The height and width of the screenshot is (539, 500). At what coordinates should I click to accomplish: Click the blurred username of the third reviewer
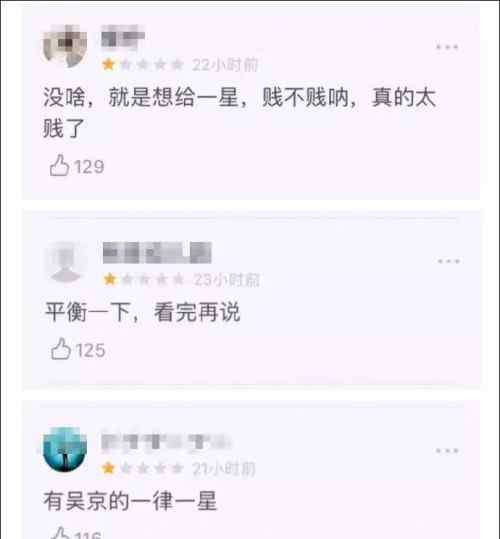pyautogui.click(x=166, y=441)
